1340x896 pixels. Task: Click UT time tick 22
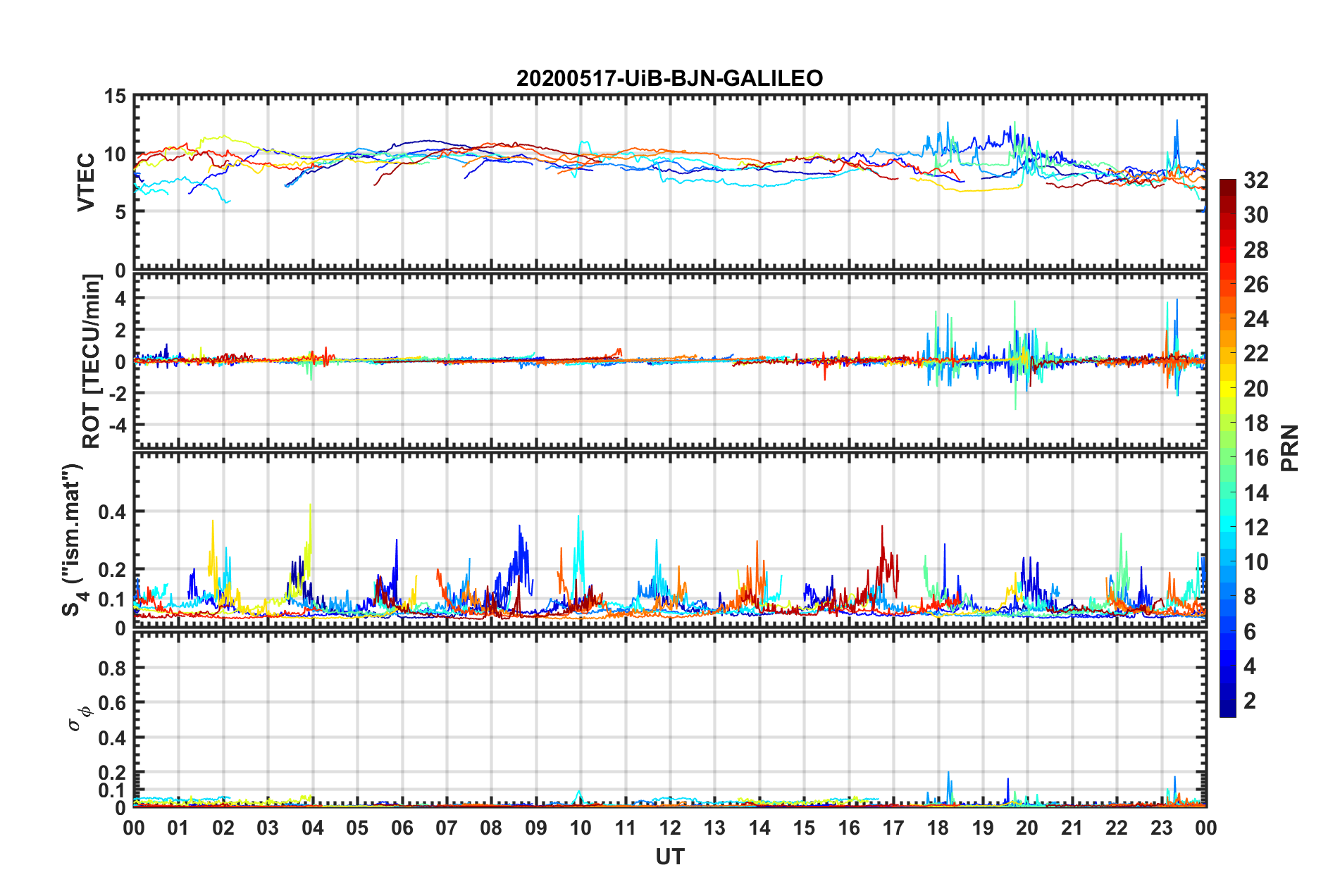click(1117, 828)
